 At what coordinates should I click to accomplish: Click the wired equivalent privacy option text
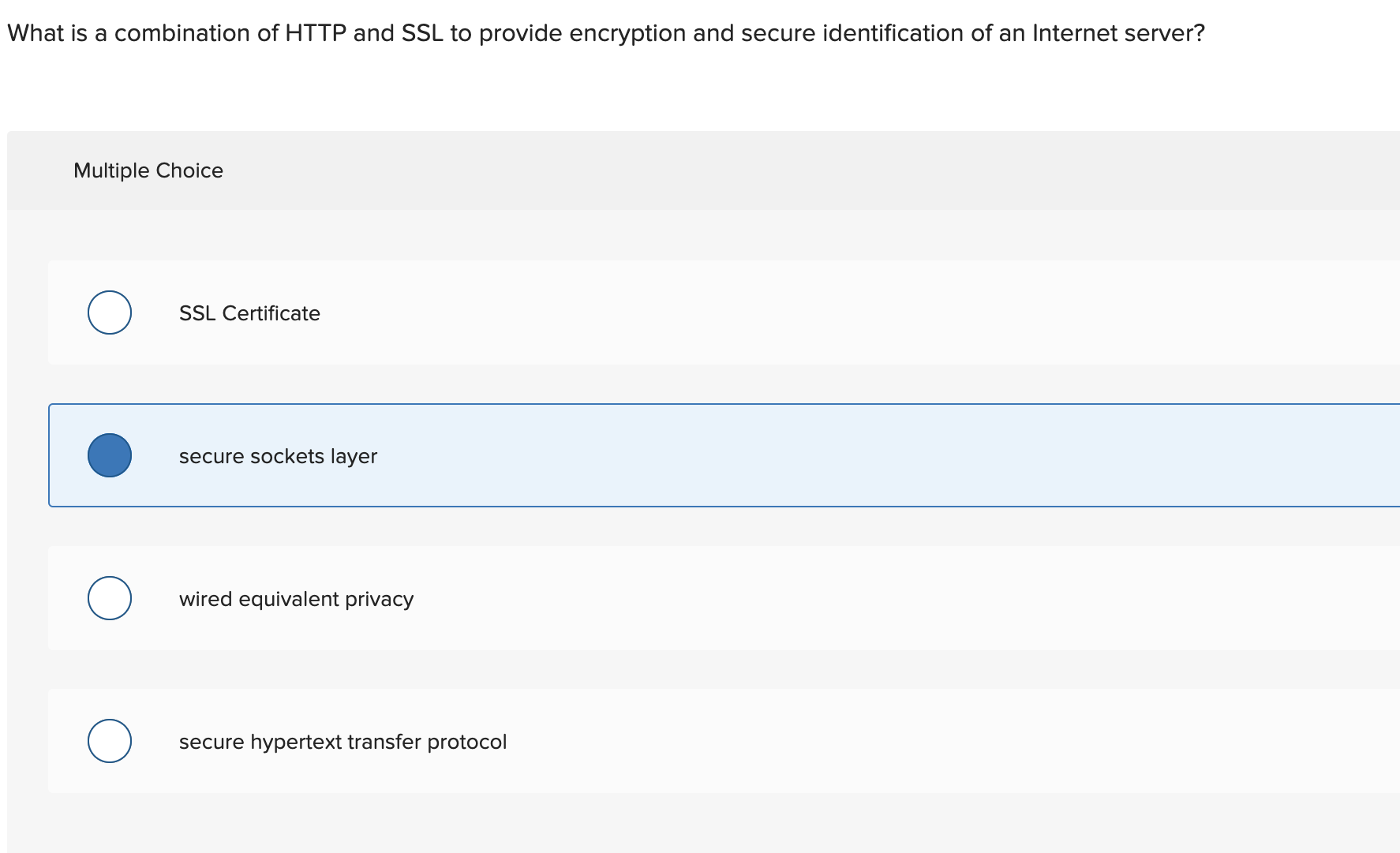point(297,598)
